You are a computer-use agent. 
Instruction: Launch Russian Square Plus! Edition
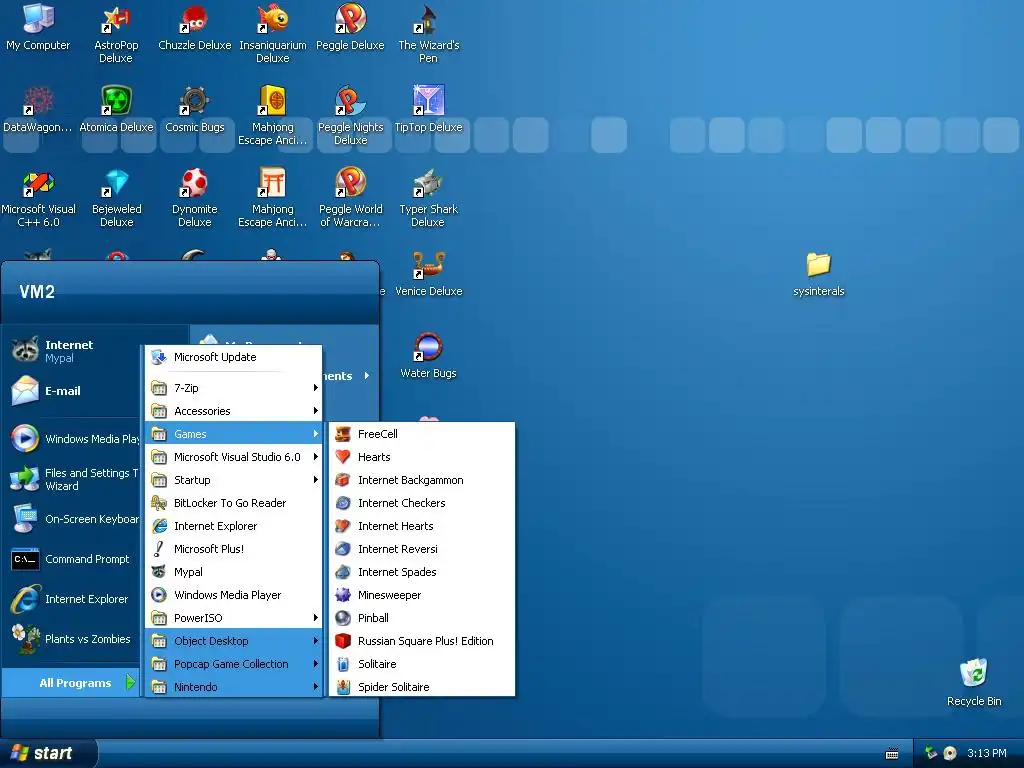click(x=422, y=641)
